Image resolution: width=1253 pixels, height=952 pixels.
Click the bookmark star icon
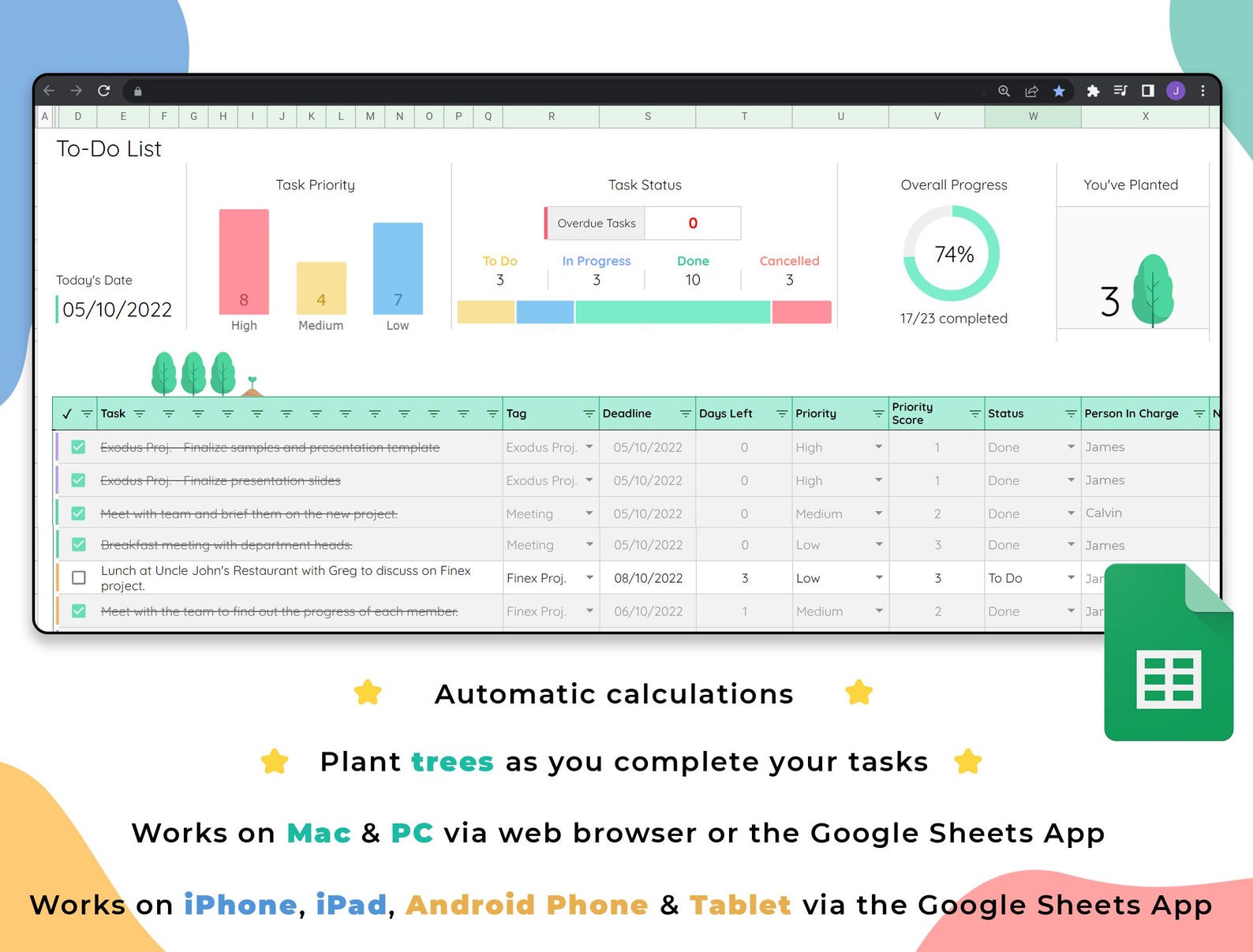1059,91
